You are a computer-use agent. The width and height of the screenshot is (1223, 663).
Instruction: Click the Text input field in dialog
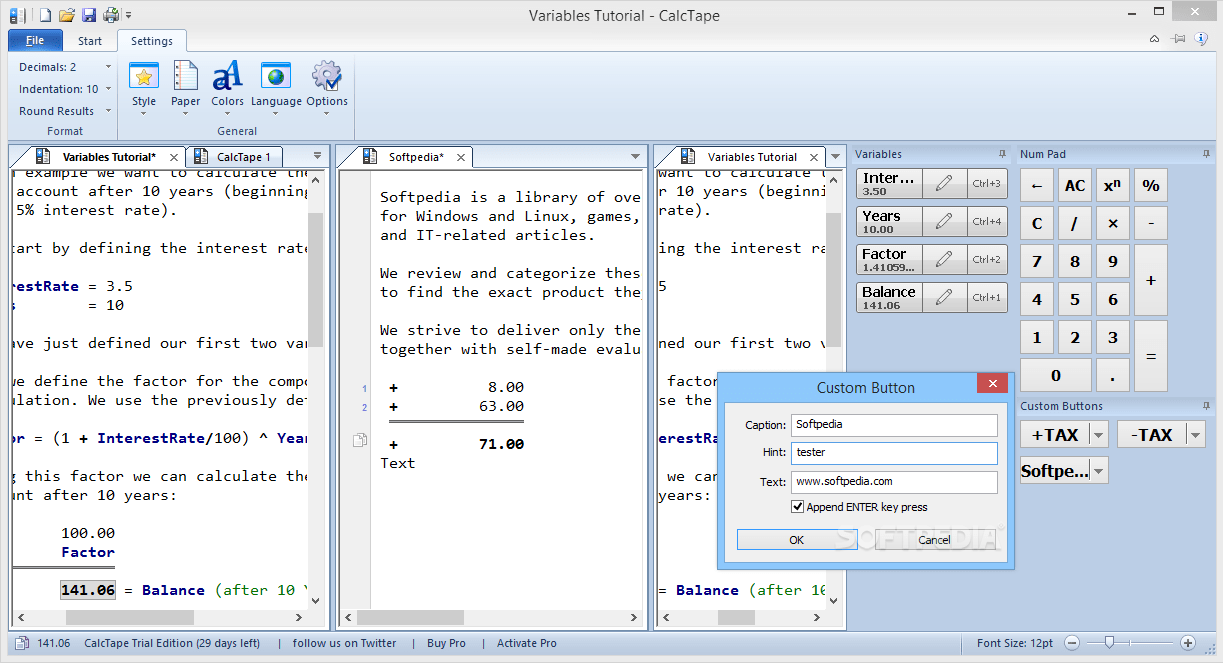894,482
